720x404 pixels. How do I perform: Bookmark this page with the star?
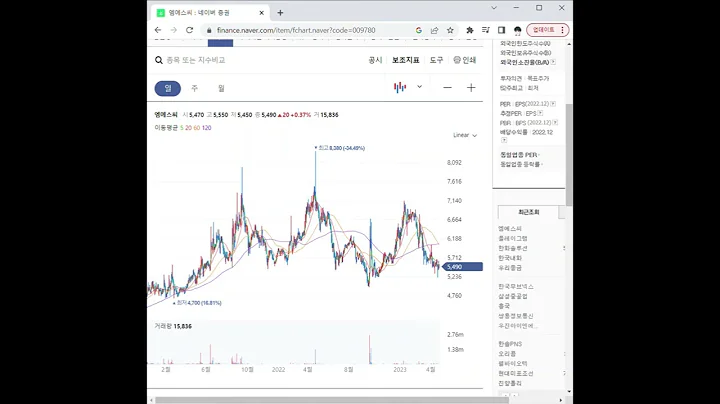point(450,30)
